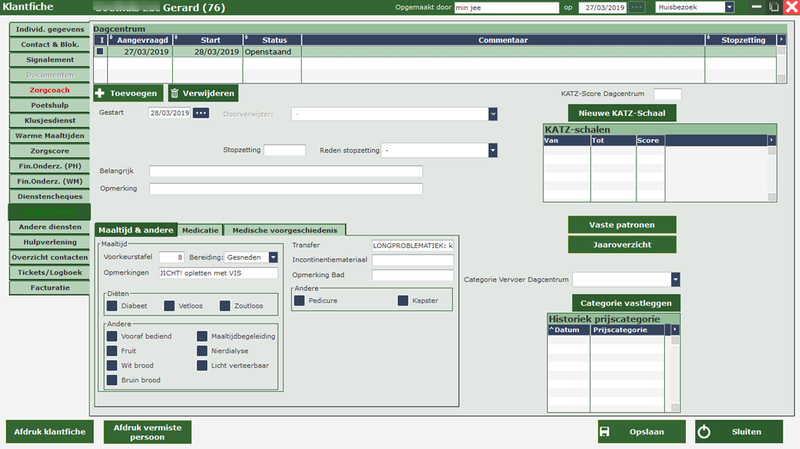The image size is (800, 449).
Task: Check the Pedicure checkbox
Action: 300,300
